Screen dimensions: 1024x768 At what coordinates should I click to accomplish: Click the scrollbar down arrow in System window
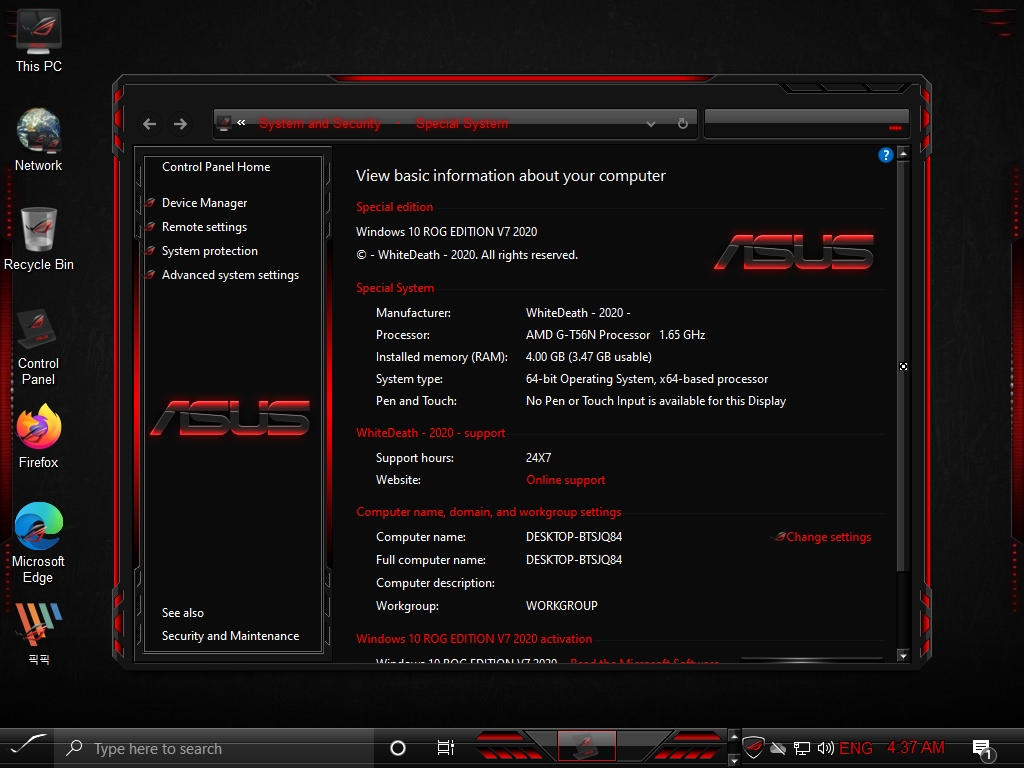[x=903, y=656]
